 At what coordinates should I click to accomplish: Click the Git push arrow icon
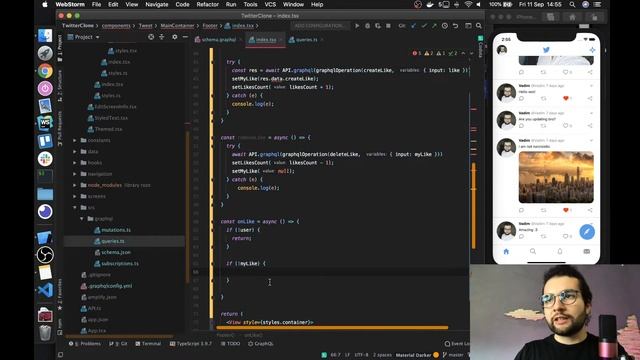click(434, 26)
